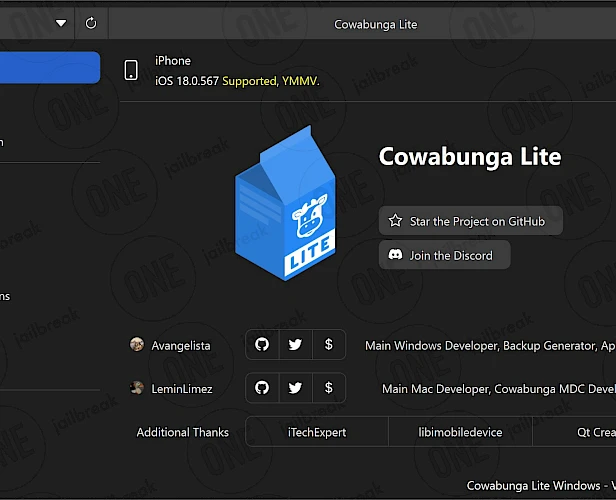The image size is (616, 500).
Task: Open the libimobiledevice thanks link
Action: tap(460, 432)
